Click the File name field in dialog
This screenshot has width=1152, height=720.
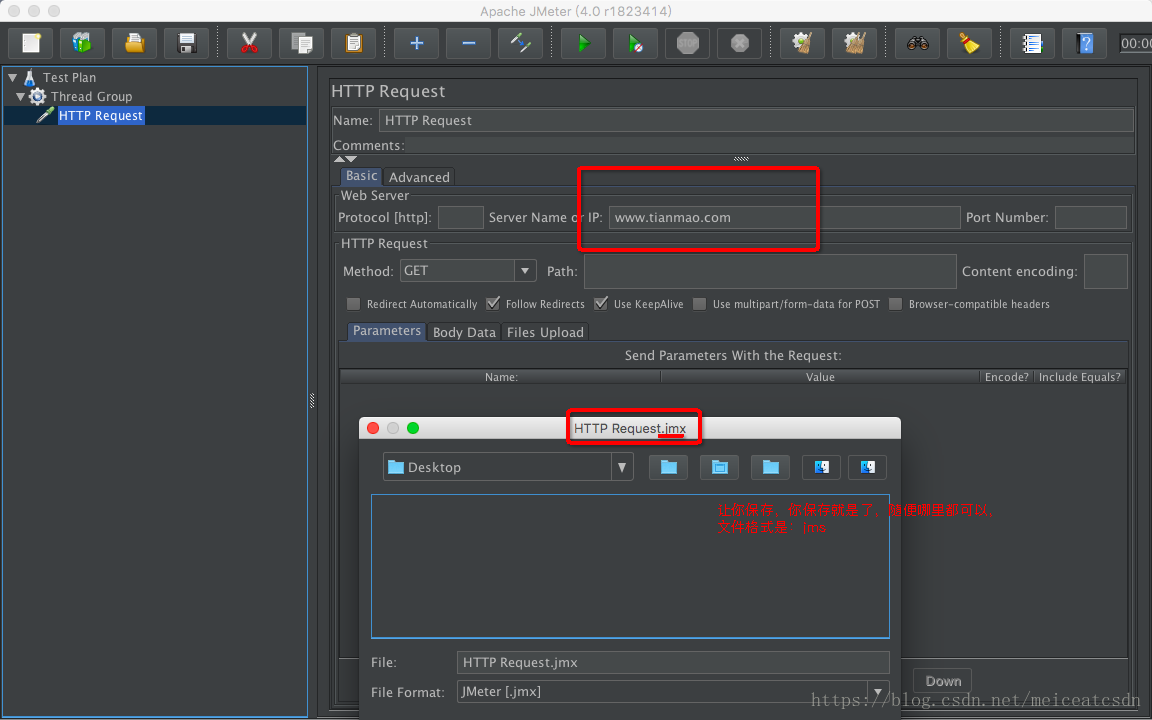(x=673, y=663)
